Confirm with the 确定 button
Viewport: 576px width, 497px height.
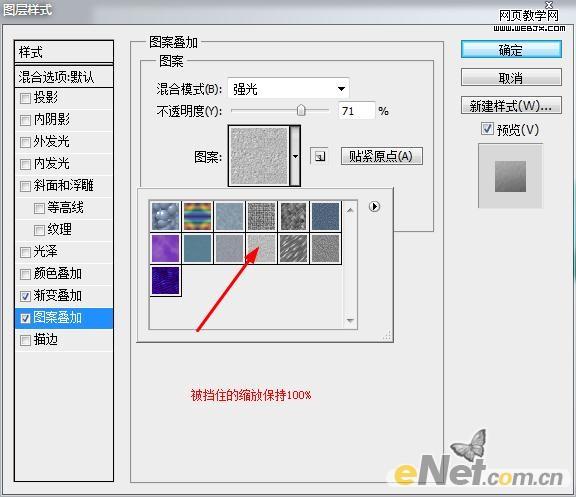point(511,50)
